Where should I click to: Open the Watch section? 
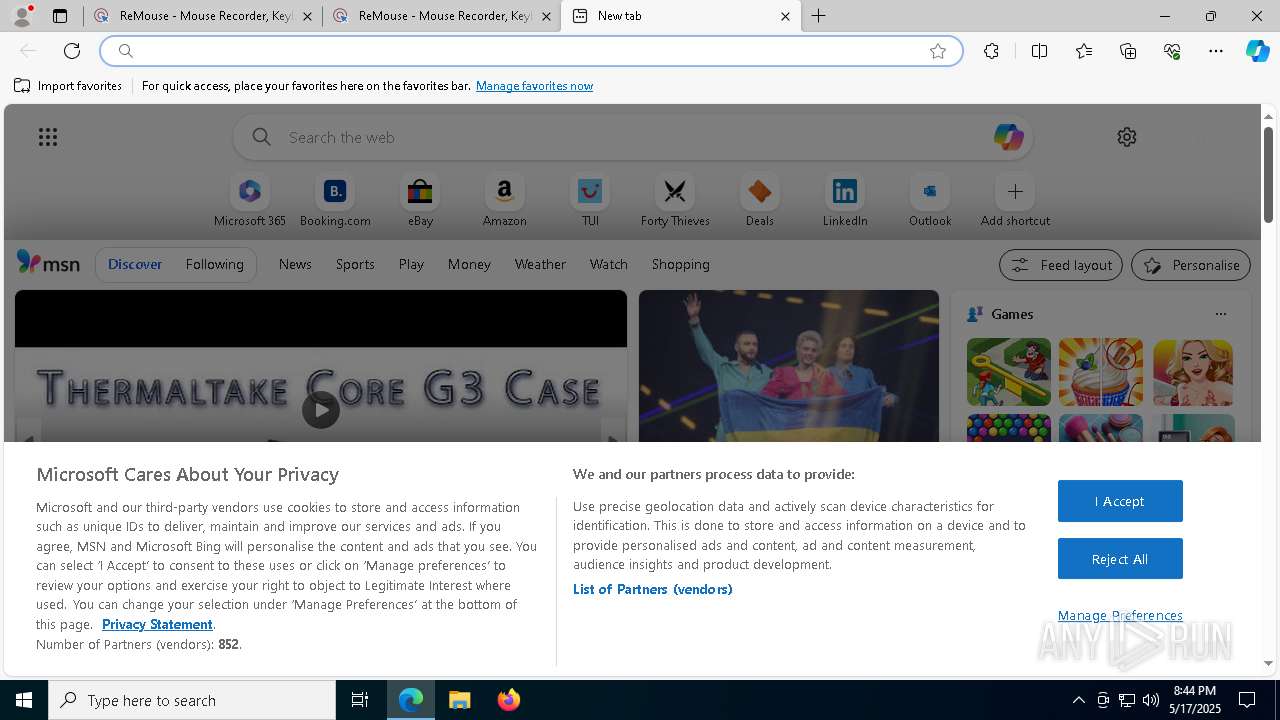(x=609, y=264)
